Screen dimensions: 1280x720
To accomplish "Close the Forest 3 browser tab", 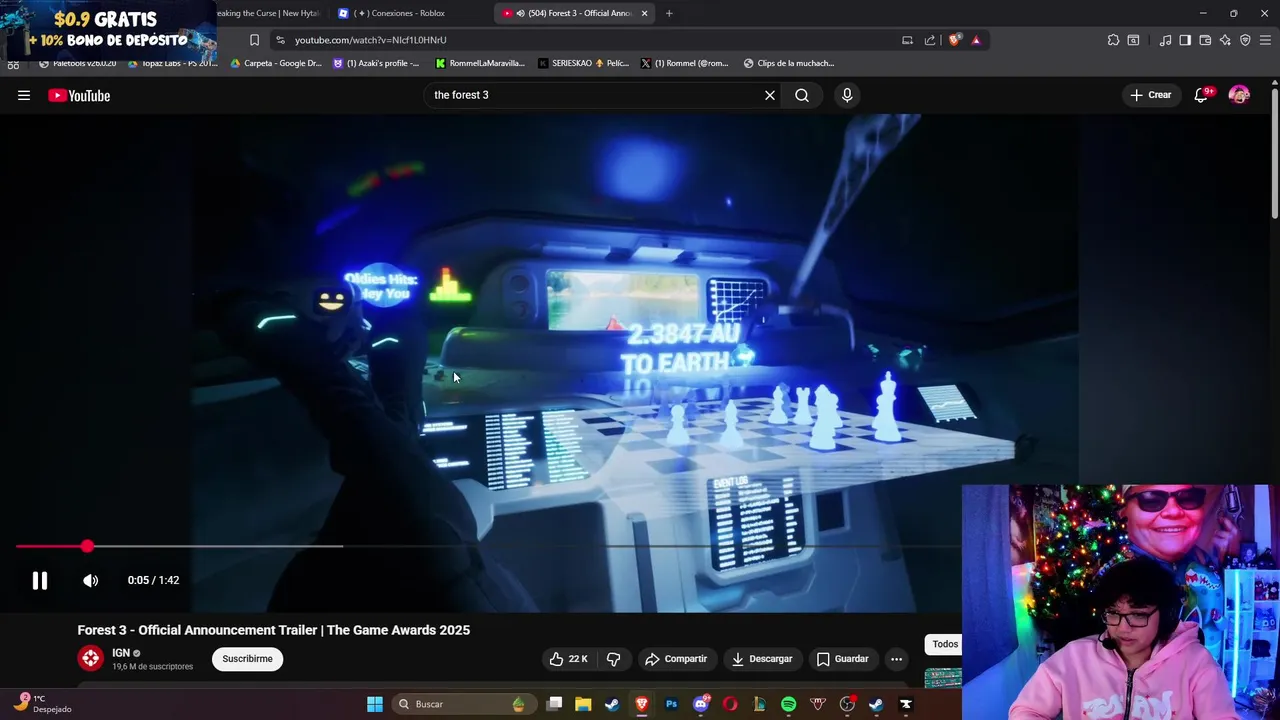I will (644, 13).
